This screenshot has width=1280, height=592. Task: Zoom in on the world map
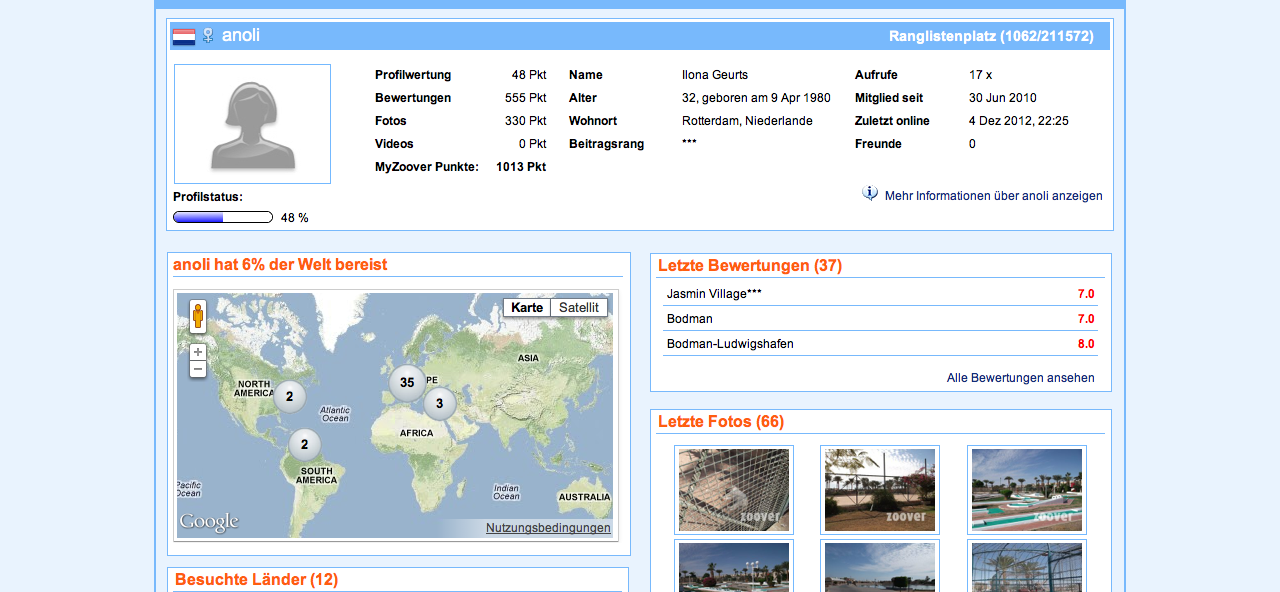click(198, 352)
